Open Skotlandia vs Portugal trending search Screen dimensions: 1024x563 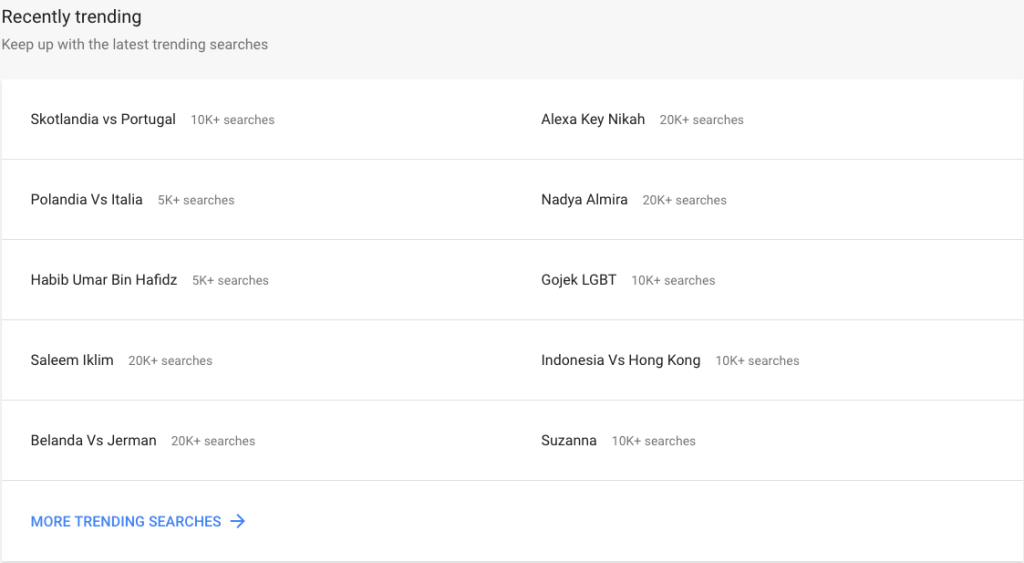(103, 120)
